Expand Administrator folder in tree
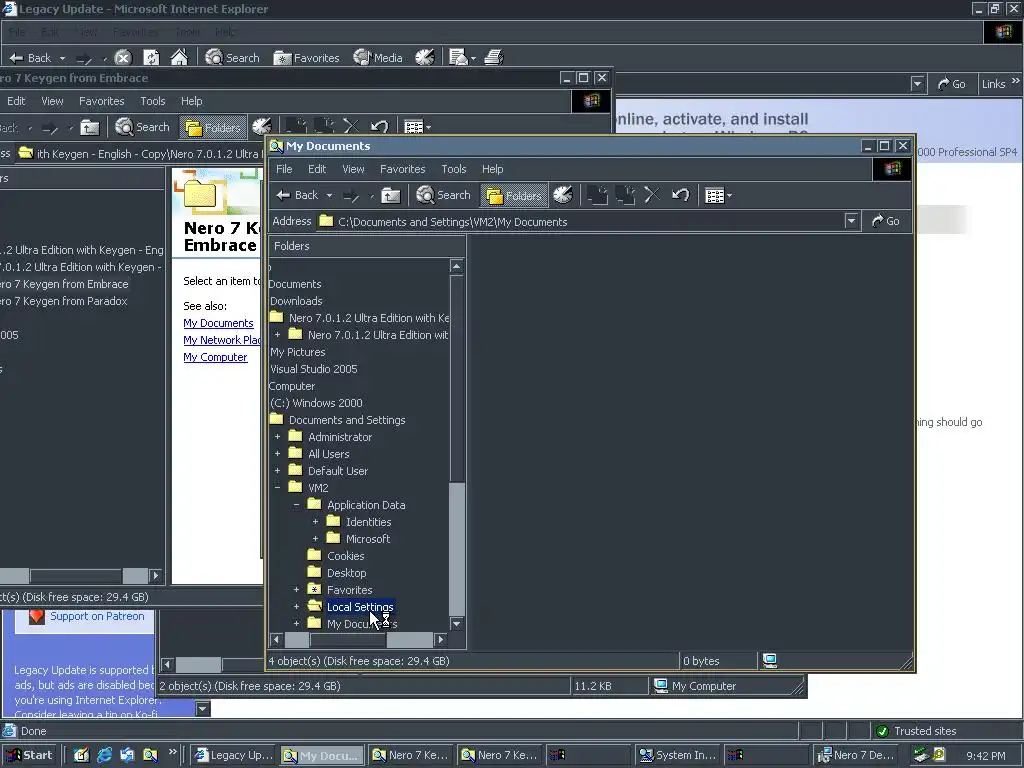 (278, 437)
